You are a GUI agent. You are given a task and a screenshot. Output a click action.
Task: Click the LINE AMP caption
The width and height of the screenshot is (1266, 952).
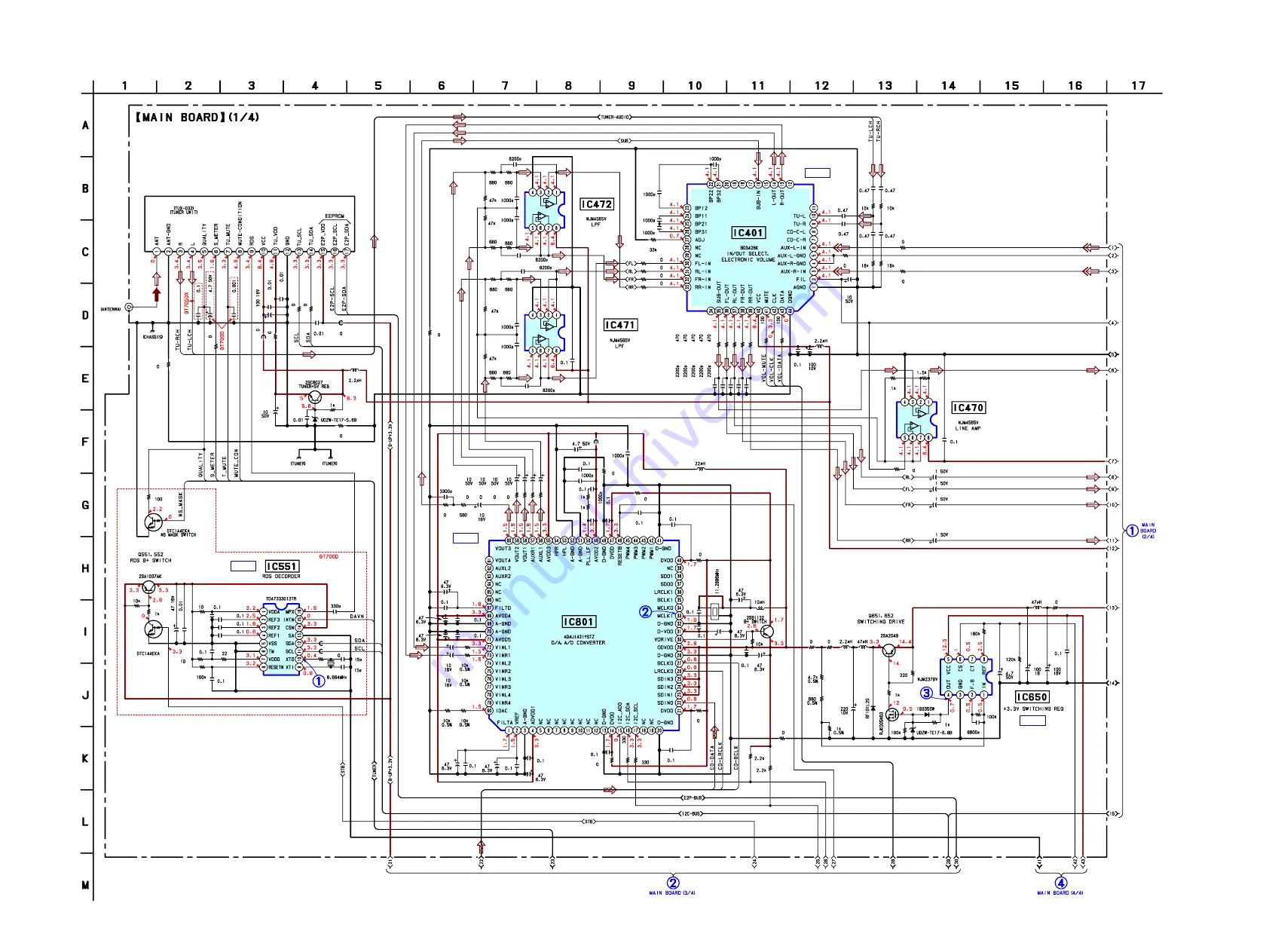[x=968, y=428]
